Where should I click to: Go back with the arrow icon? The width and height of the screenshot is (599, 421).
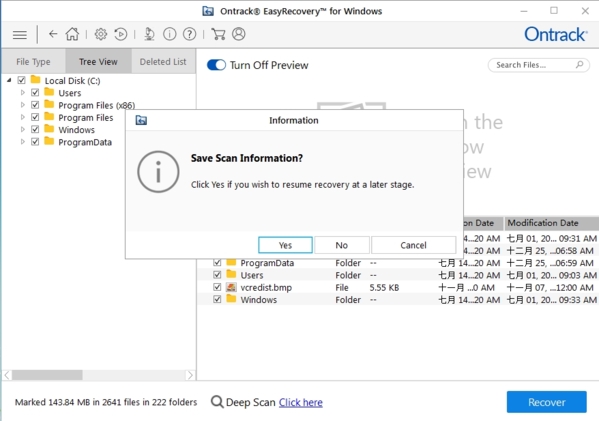53,34
